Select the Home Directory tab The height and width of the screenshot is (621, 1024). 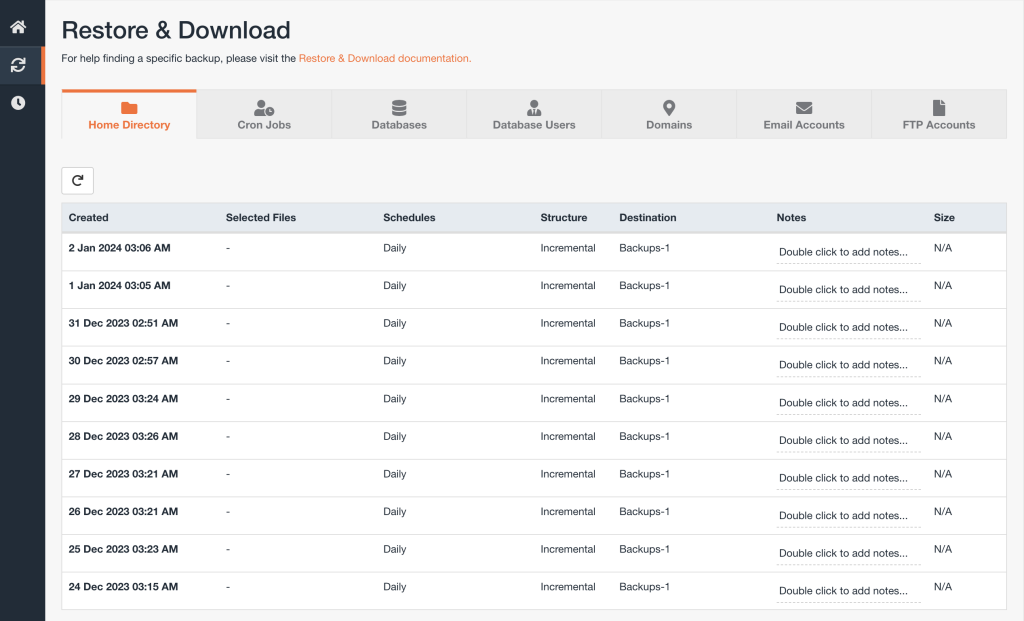coord(129,115)
